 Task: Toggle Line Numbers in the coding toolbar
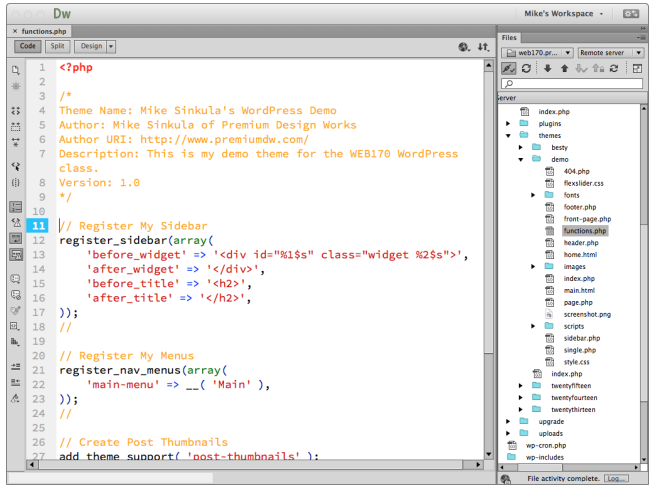tap(15, 207)
